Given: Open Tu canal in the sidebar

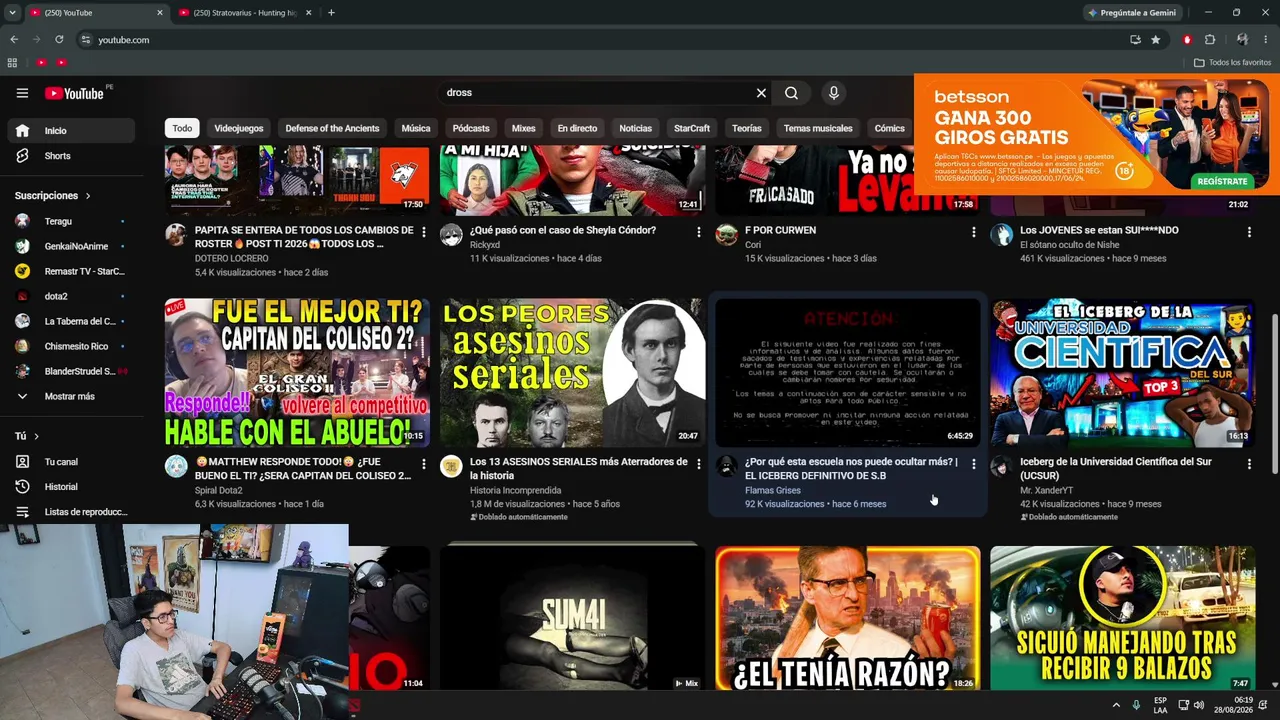Looking at the screenshot, I should point(71,462).
